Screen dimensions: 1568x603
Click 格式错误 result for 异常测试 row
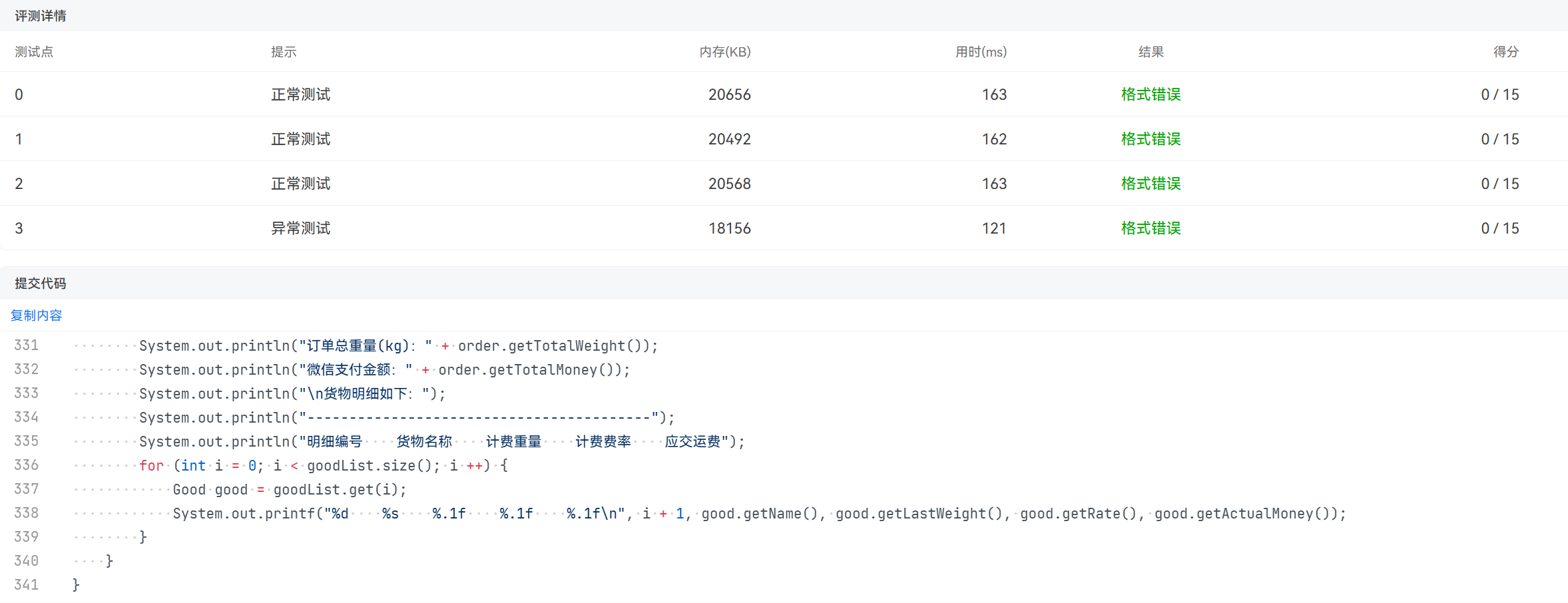pos(1151,228)
